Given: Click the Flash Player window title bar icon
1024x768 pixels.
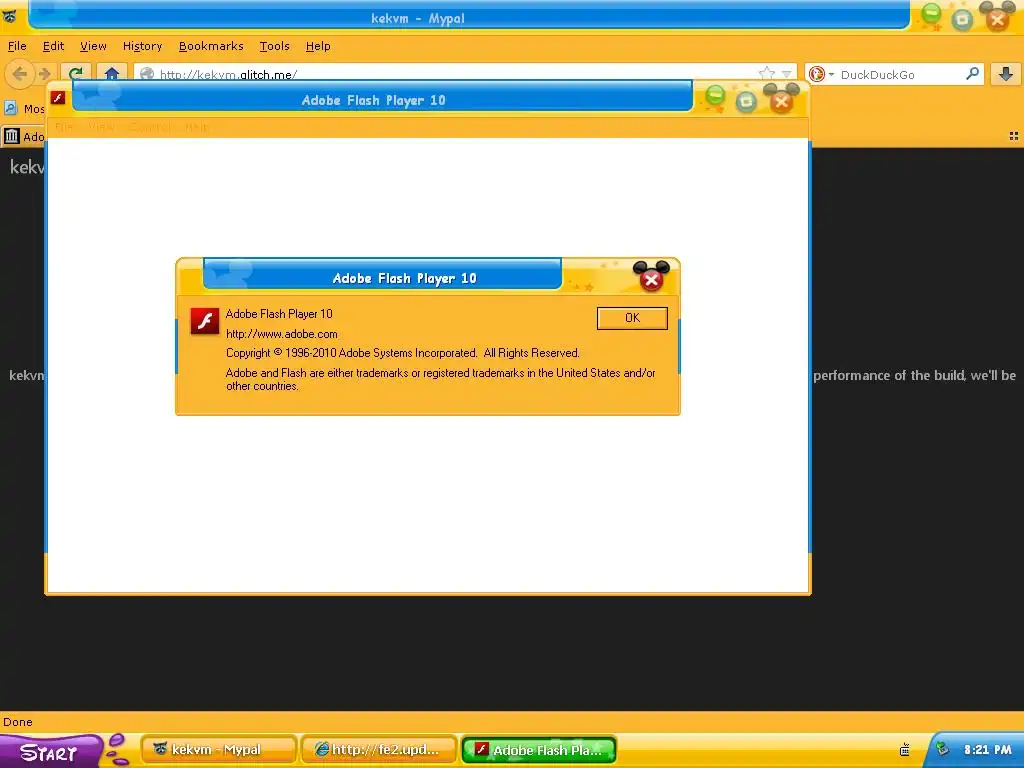Looking at the screenshot, I should [58, 98].
